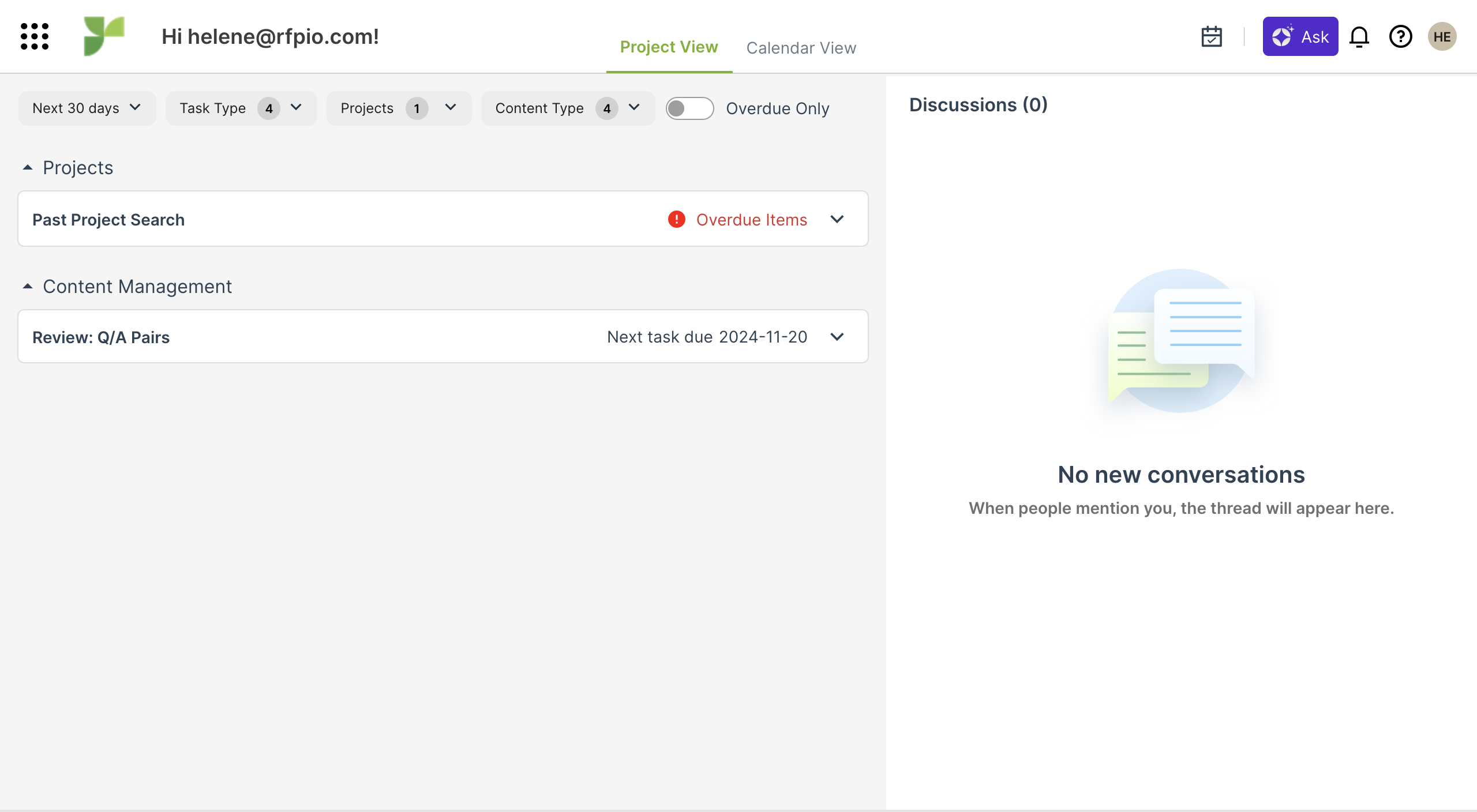Image resolution: width=1477 pixels, height=812 pixels.
Task: Collapse the Projects section
Action: [28, 167]
